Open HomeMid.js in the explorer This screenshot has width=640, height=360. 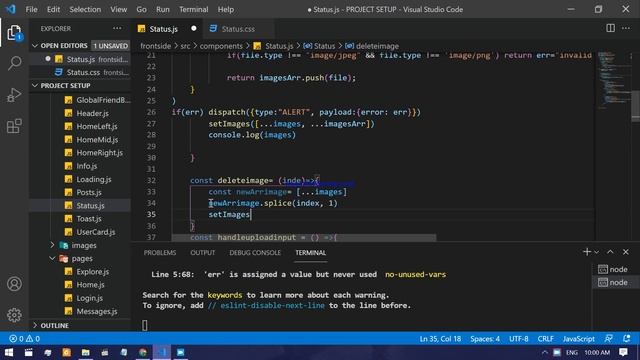[97, 140]
